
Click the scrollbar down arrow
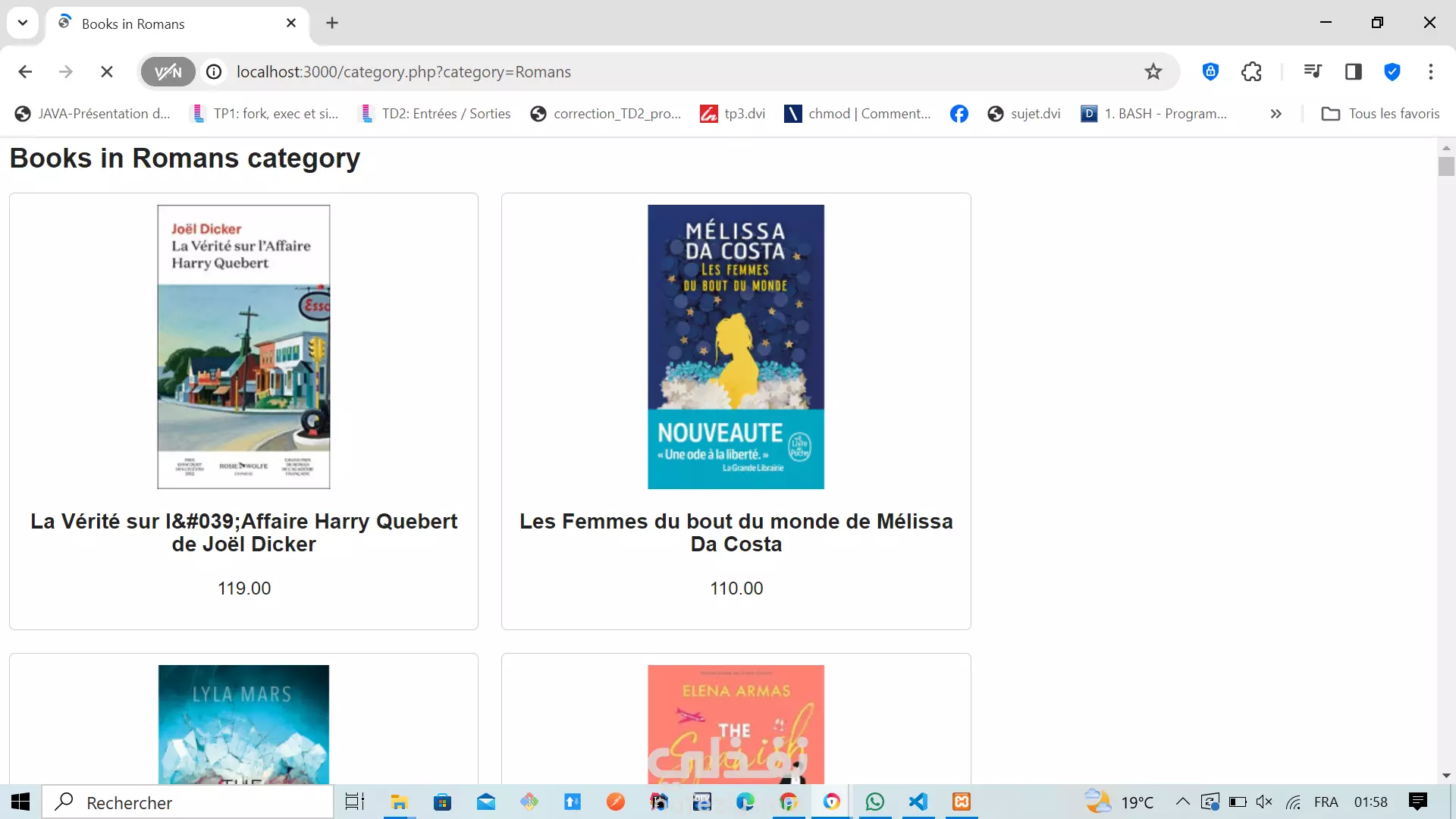click(1446, 776)
